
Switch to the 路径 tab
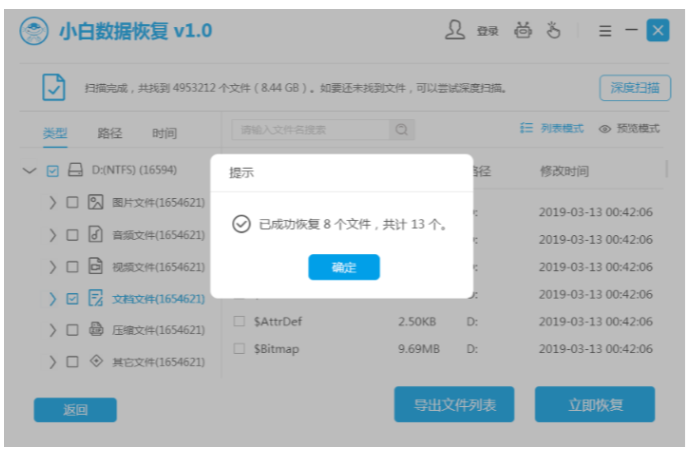point(110,133)
